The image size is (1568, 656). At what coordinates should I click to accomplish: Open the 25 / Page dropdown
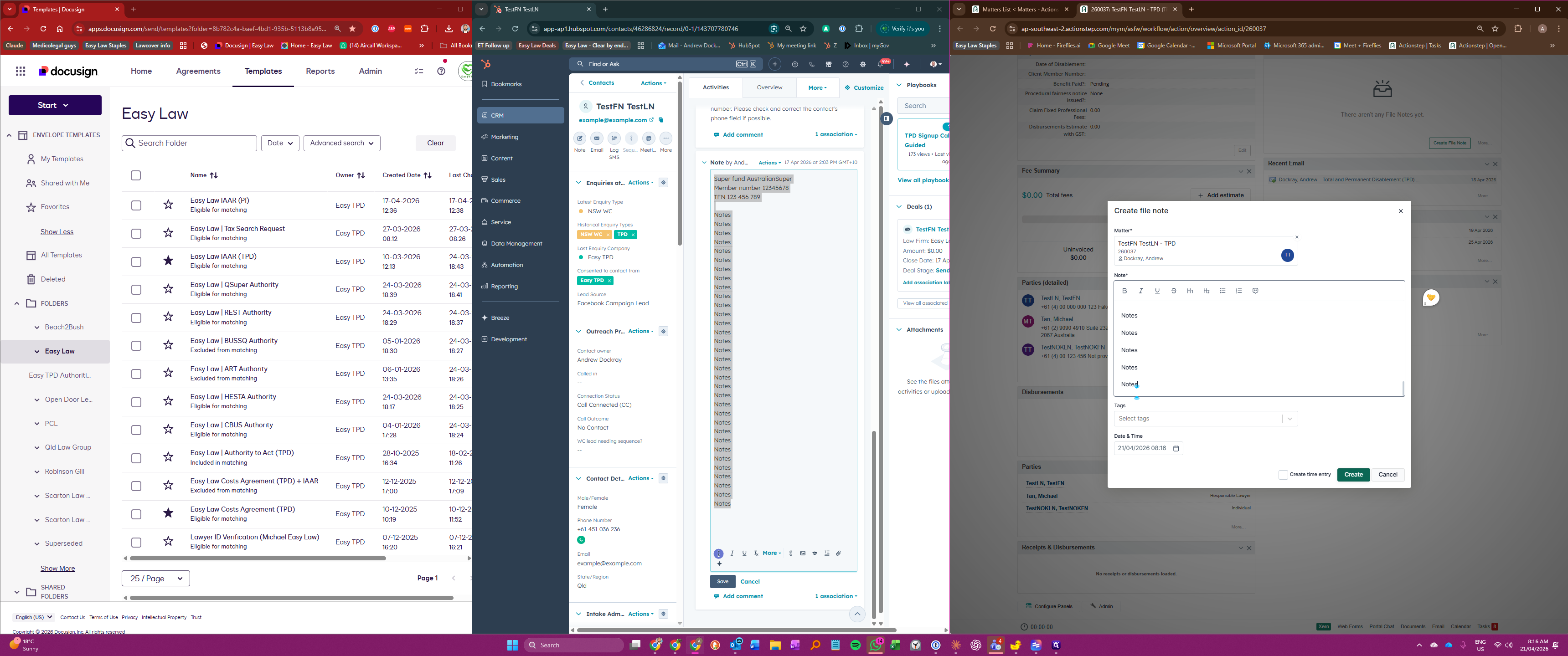156,578
